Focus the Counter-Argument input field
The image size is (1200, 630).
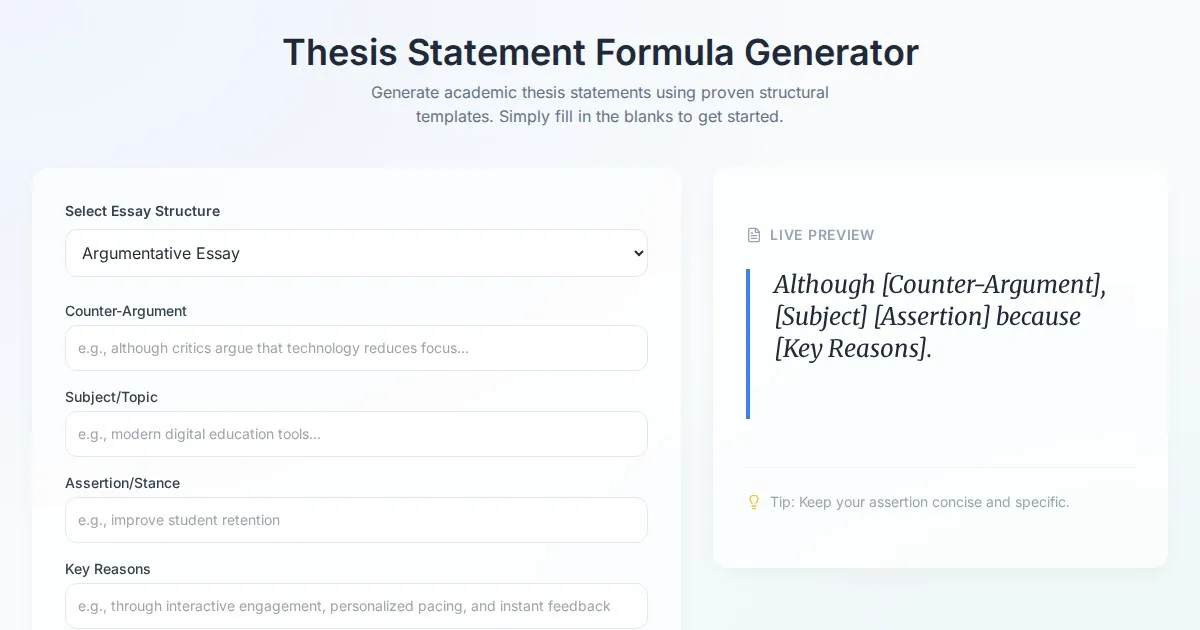pos(356,348)
